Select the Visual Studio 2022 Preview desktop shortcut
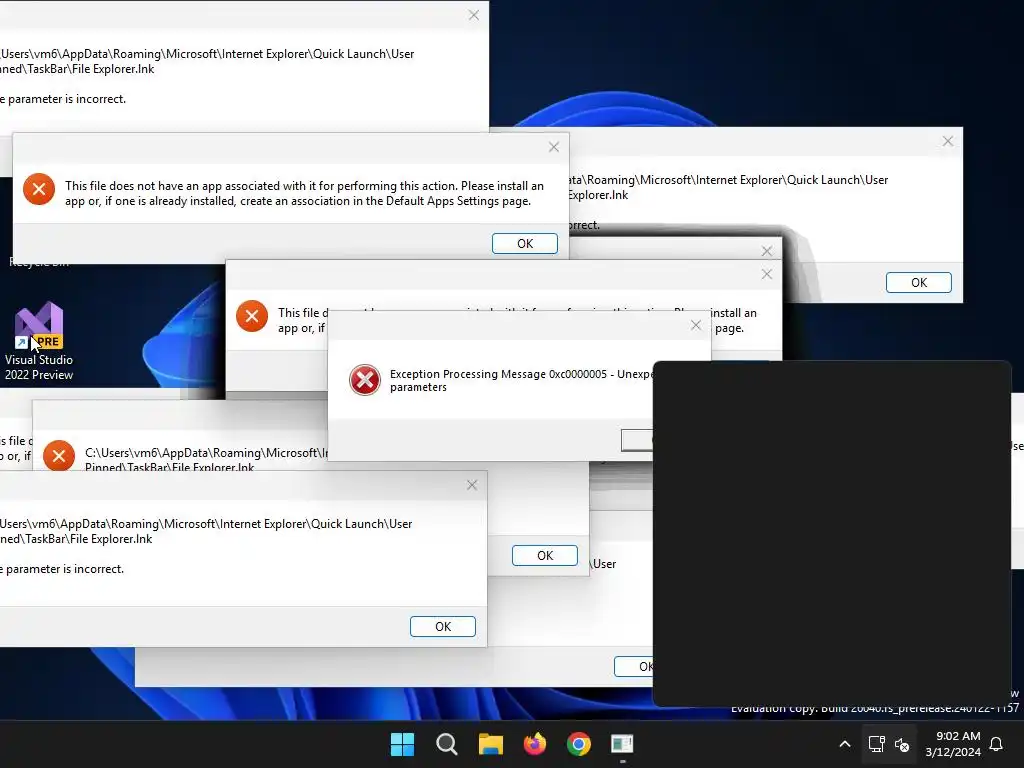 pos(39,341)
